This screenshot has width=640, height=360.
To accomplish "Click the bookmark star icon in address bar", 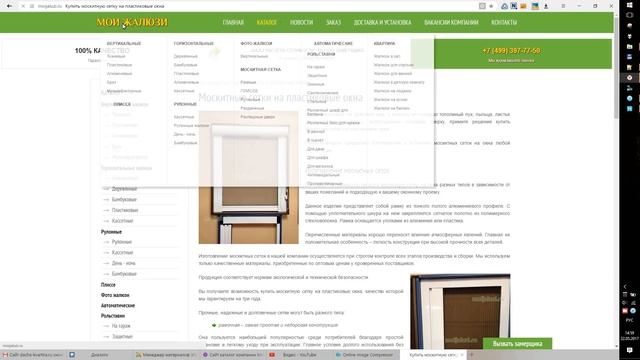I will 491,6.
